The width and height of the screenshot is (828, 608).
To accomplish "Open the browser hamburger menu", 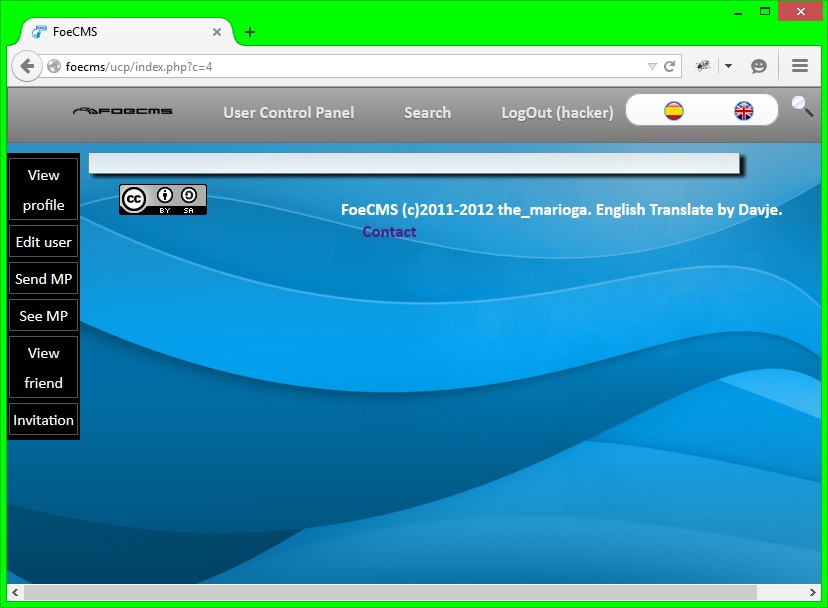I will pos(800,66).
